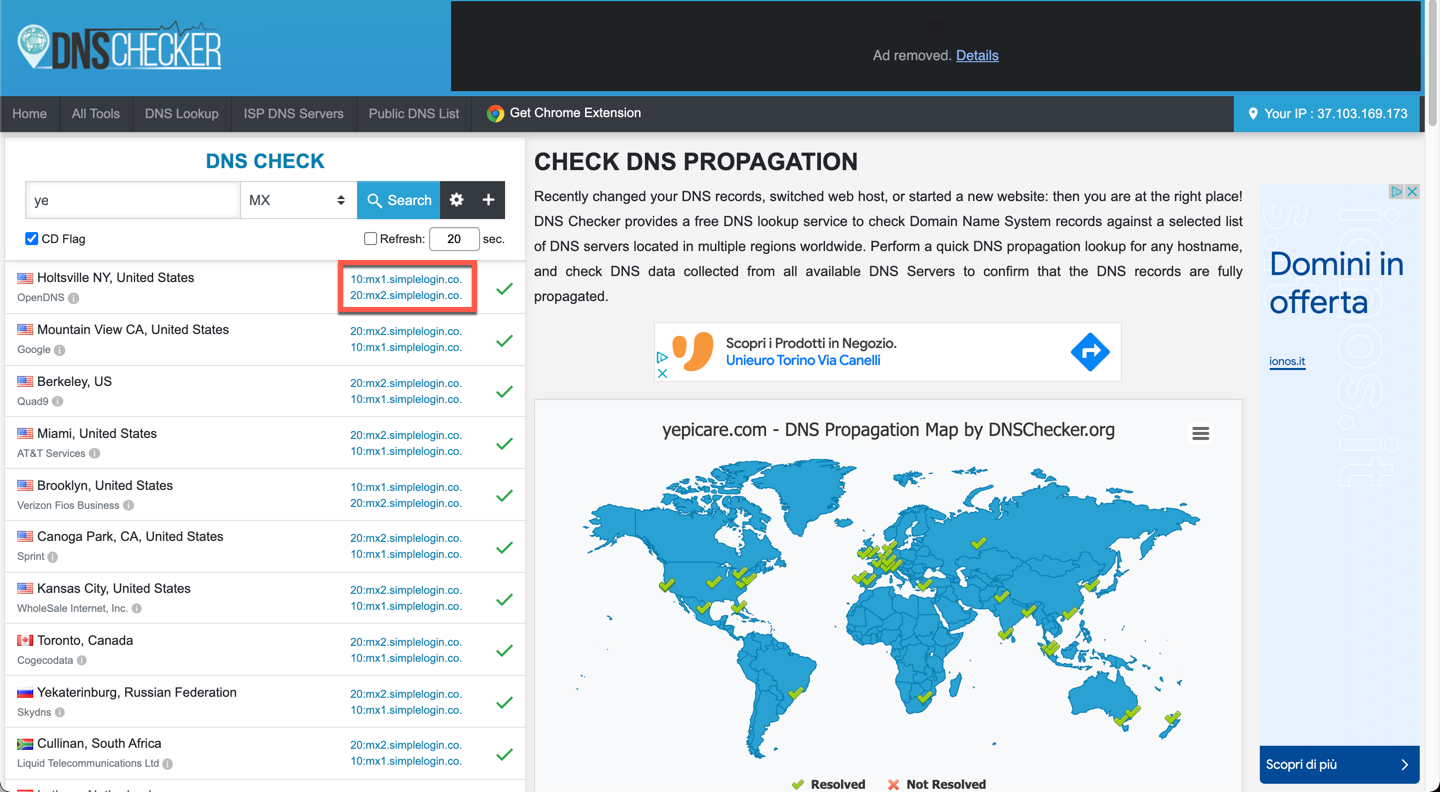
Task: Uncheck the CD Flag checkbox
Action: pyautogui.click(x=32, y=239)
